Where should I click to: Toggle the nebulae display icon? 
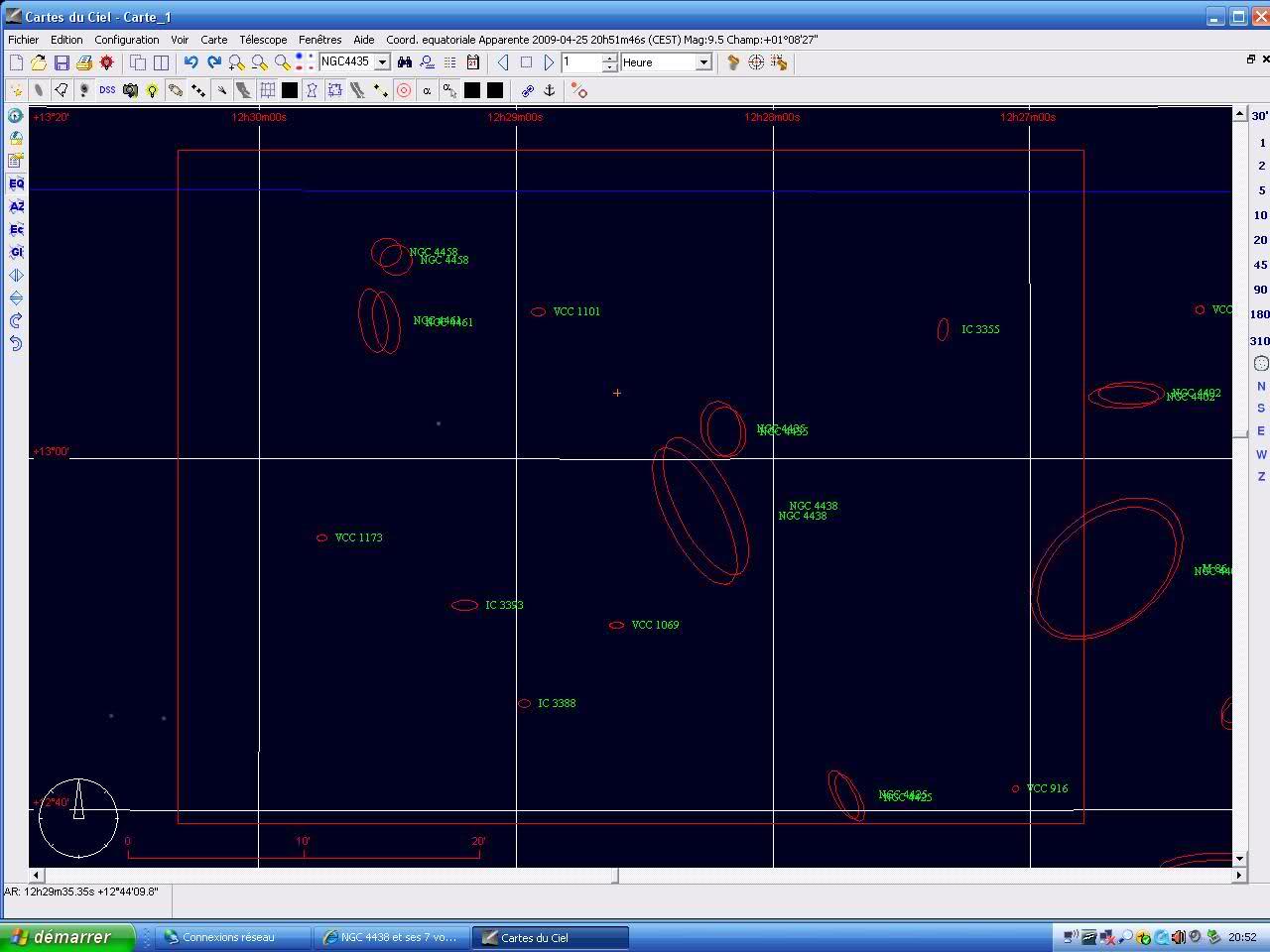[39, 90]
